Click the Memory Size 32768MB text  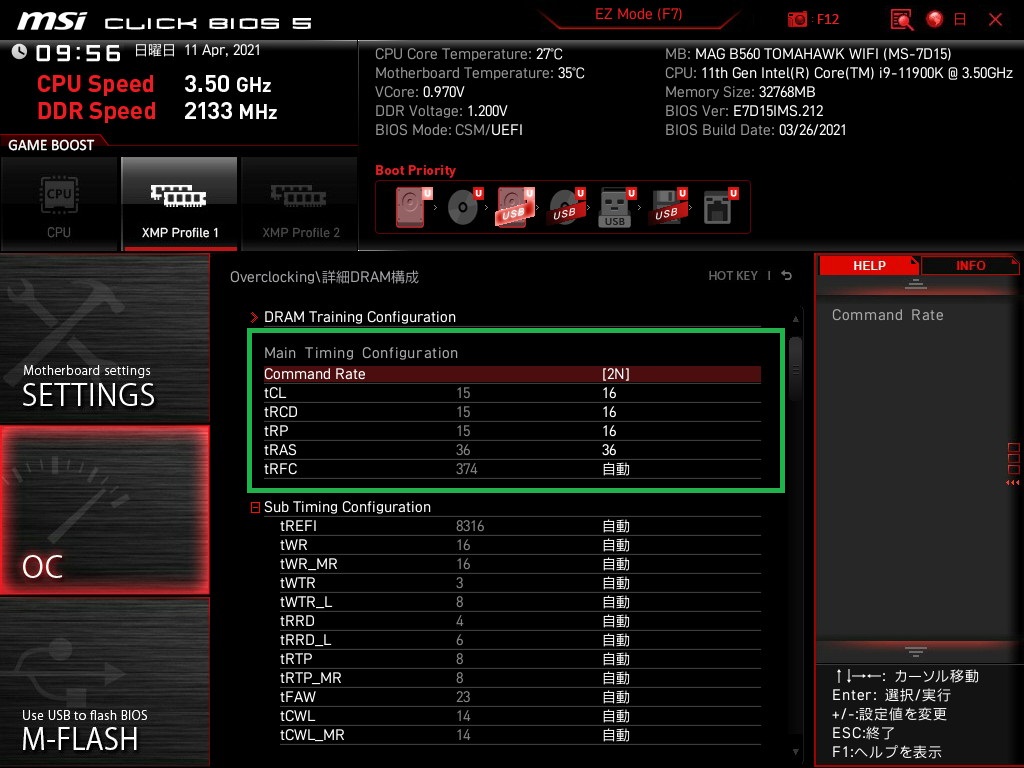pos(740,92)
